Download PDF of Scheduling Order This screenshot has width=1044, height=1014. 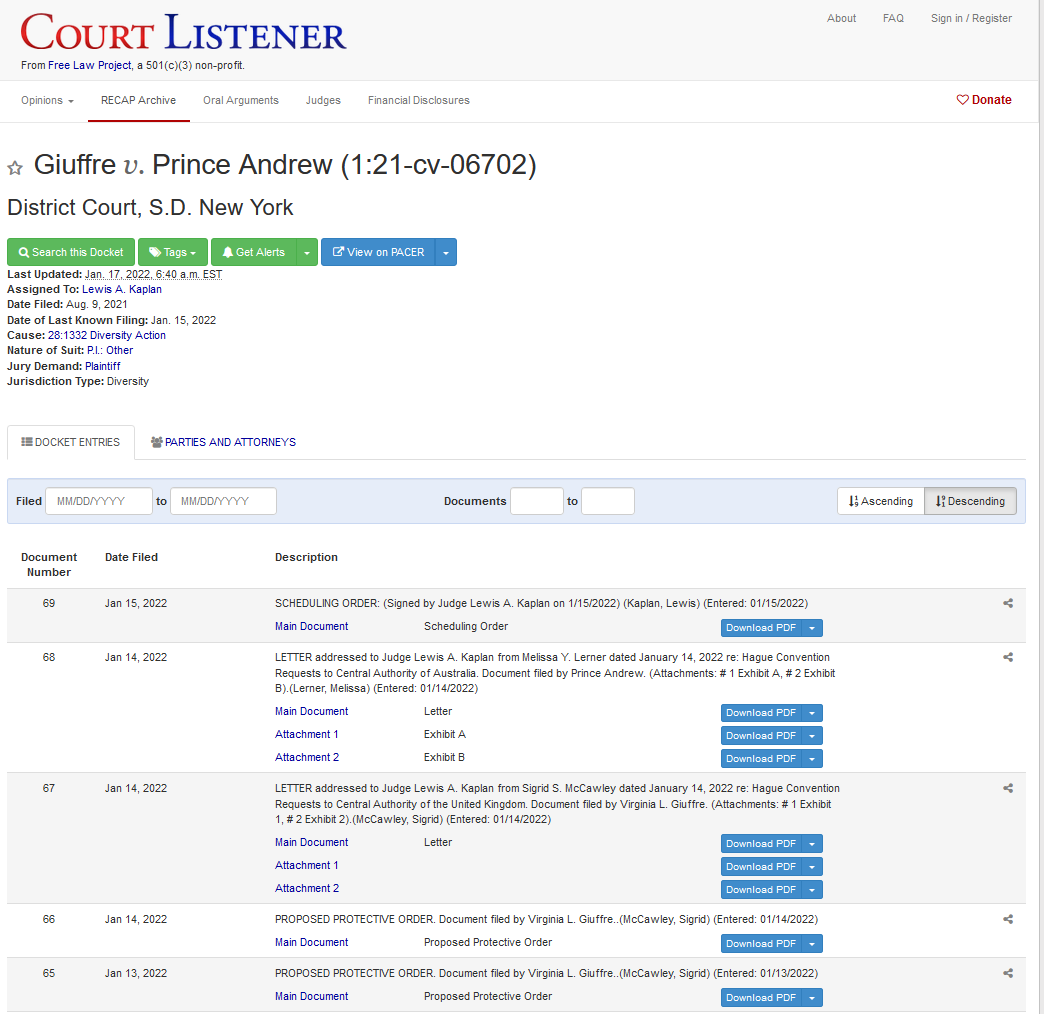click(761, 628)
